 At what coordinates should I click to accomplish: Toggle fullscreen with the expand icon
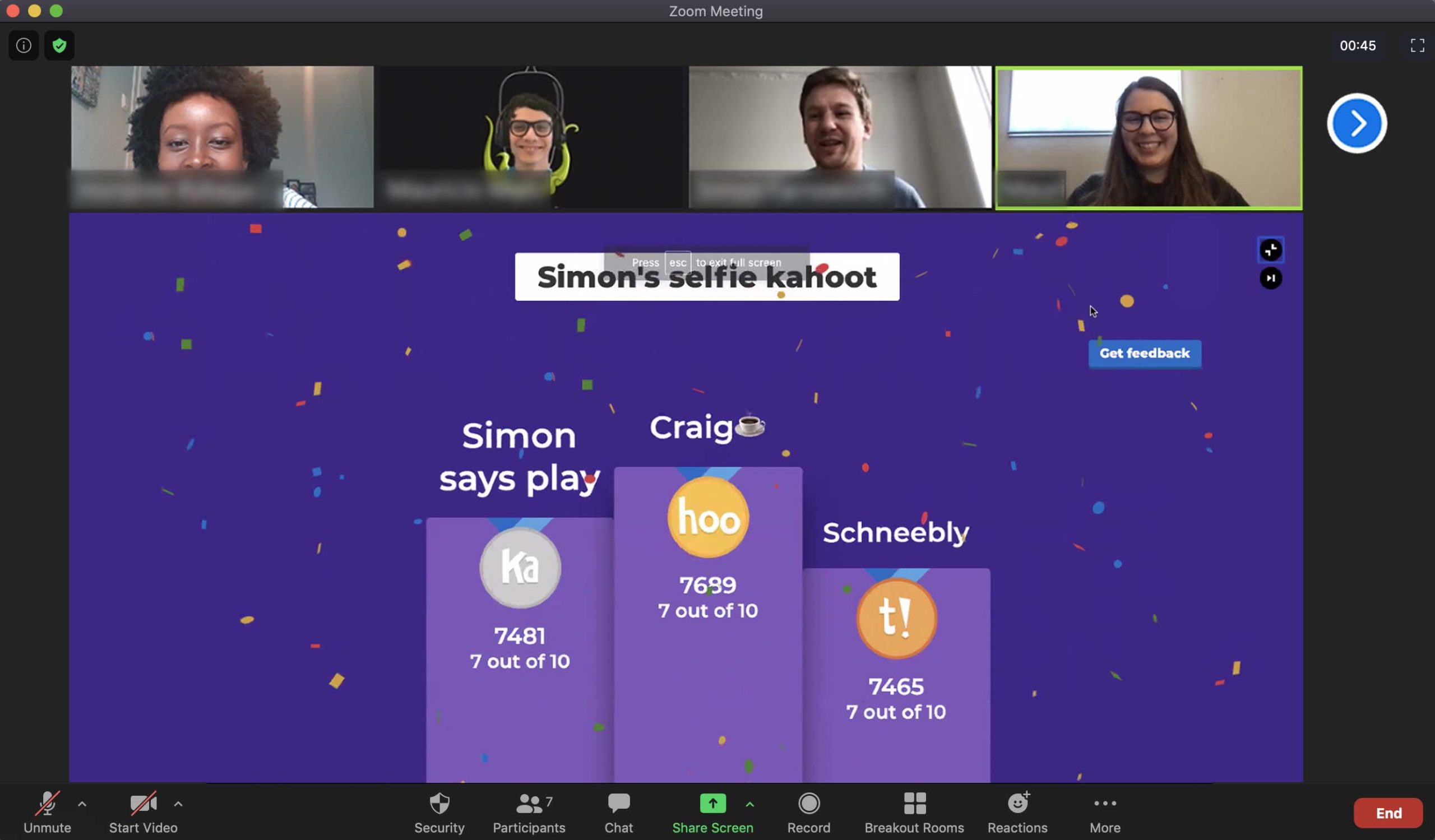pos(1417,45)
